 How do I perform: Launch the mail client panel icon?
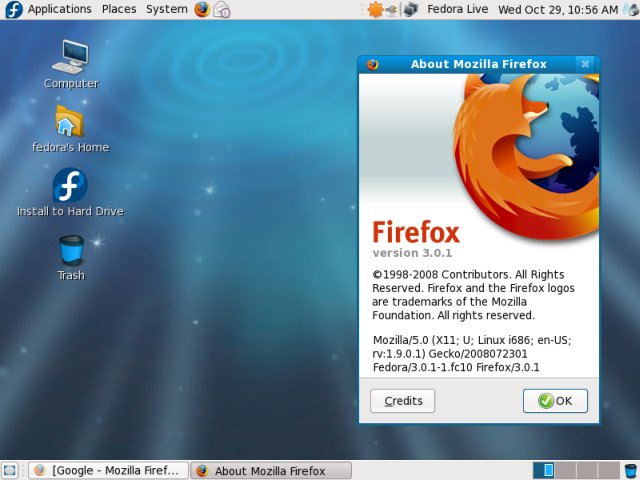[222, 10]
